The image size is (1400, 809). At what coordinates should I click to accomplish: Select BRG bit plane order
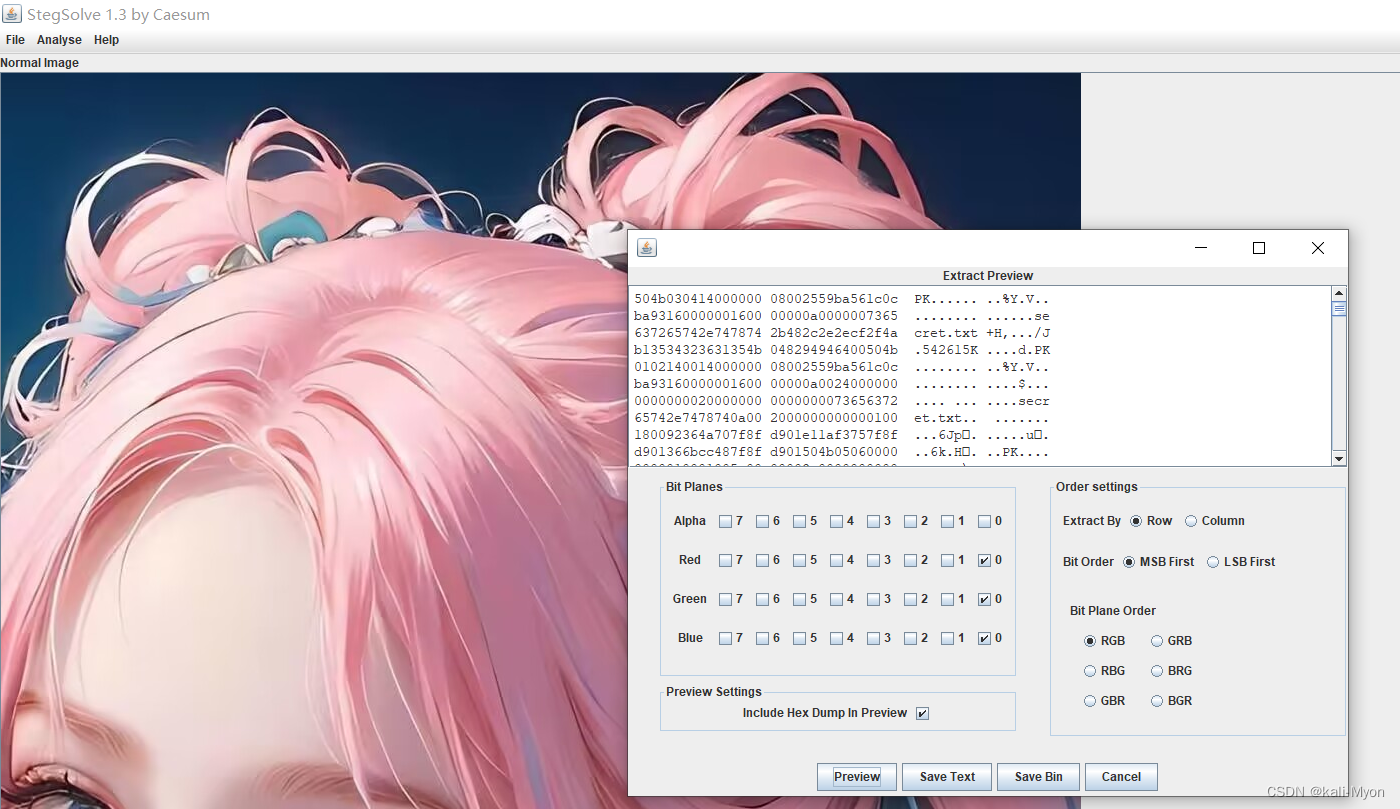coord(1156,671)
